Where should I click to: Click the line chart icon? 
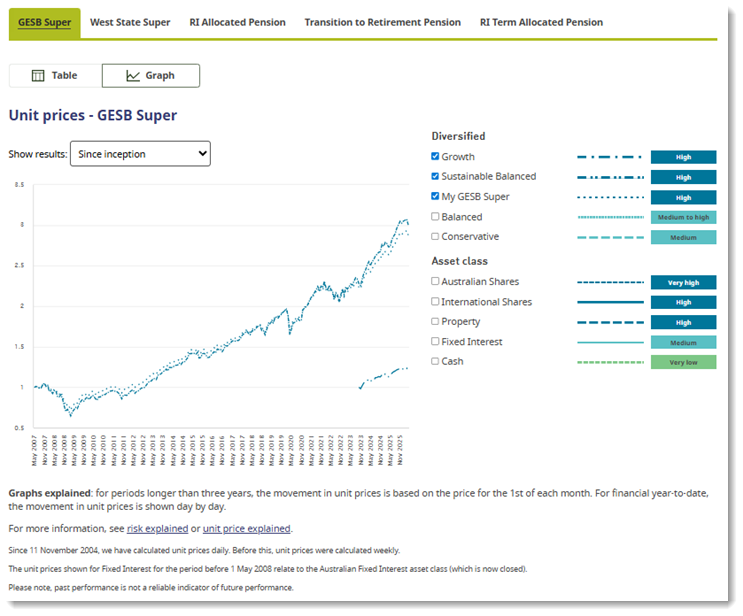coord(133,75)
